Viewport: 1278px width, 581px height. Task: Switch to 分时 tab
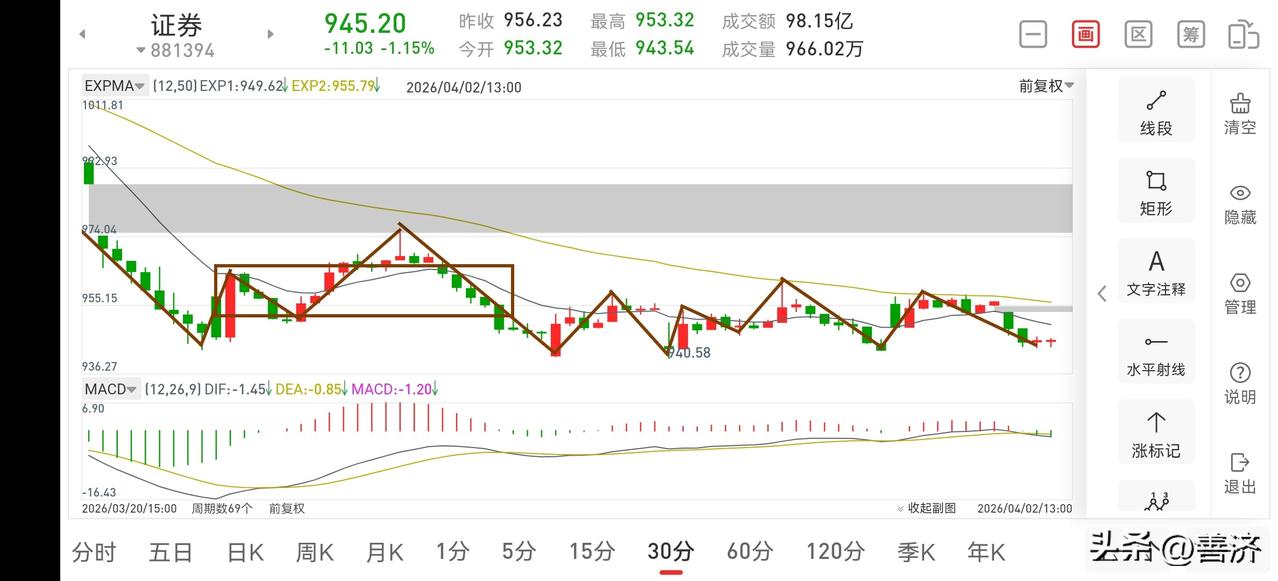point(95,551)
